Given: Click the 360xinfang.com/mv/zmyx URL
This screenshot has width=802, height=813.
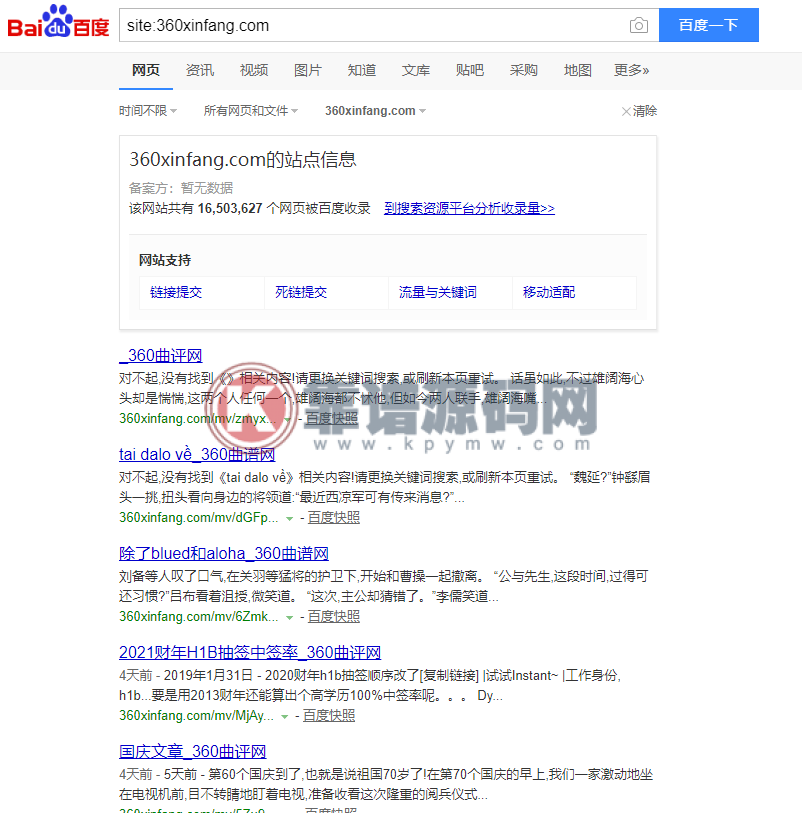Looking at the screenshot, I should (198, 419).
